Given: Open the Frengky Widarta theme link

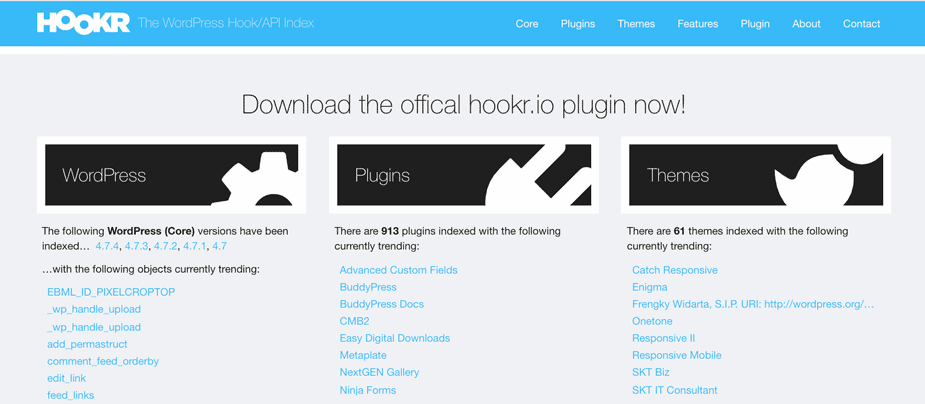Looking at the screenshot, I should [x=753, y=304].
